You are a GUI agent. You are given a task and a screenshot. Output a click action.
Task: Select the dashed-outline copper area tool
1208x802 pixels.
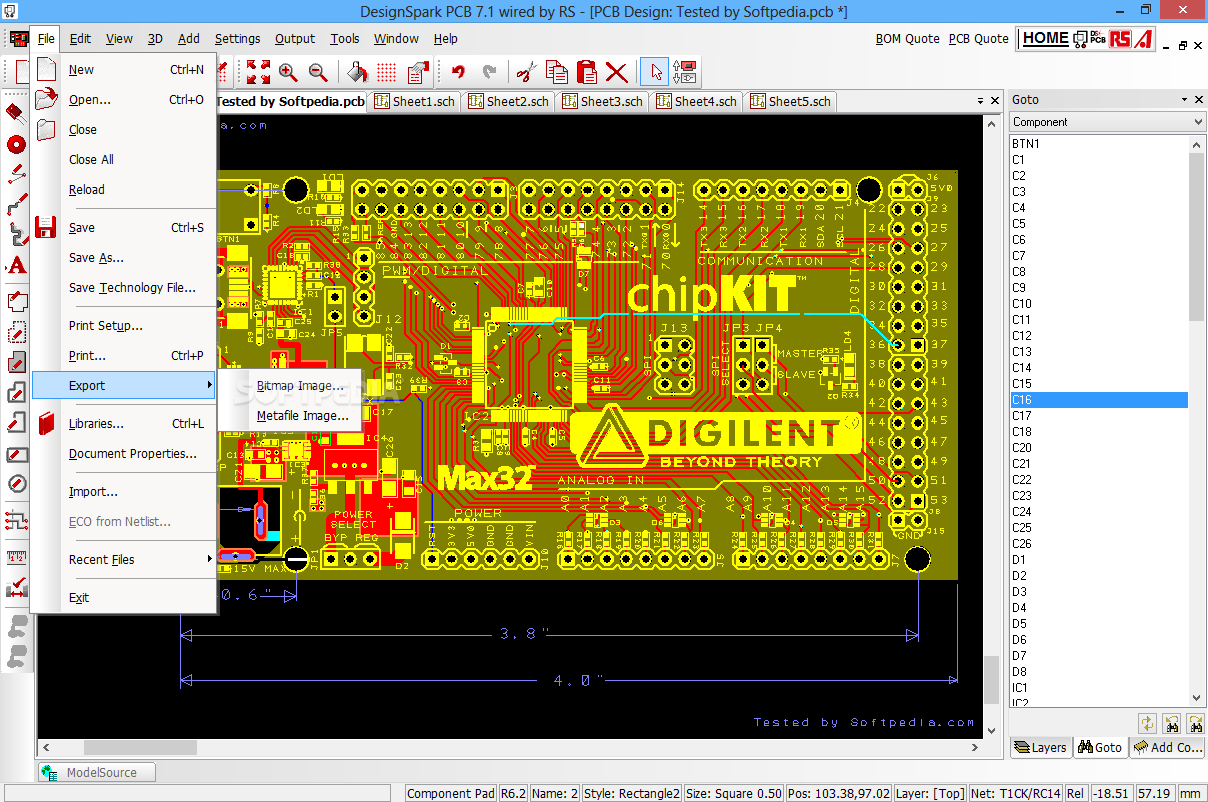[16, 331]
